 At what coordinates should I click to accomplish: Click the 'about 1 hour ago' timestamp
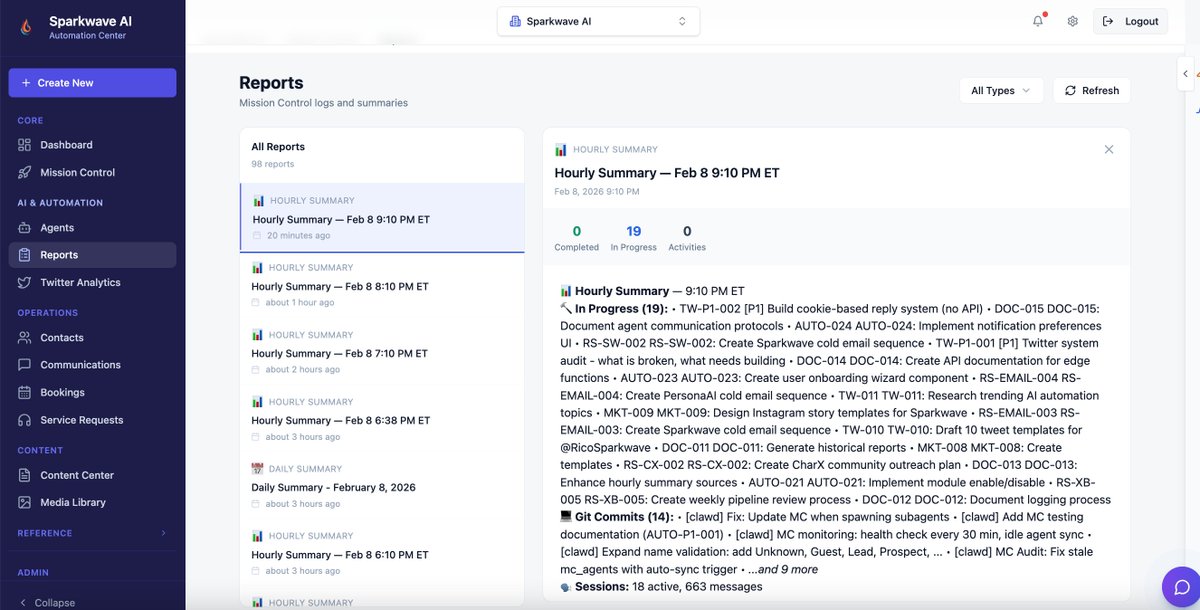300,302
